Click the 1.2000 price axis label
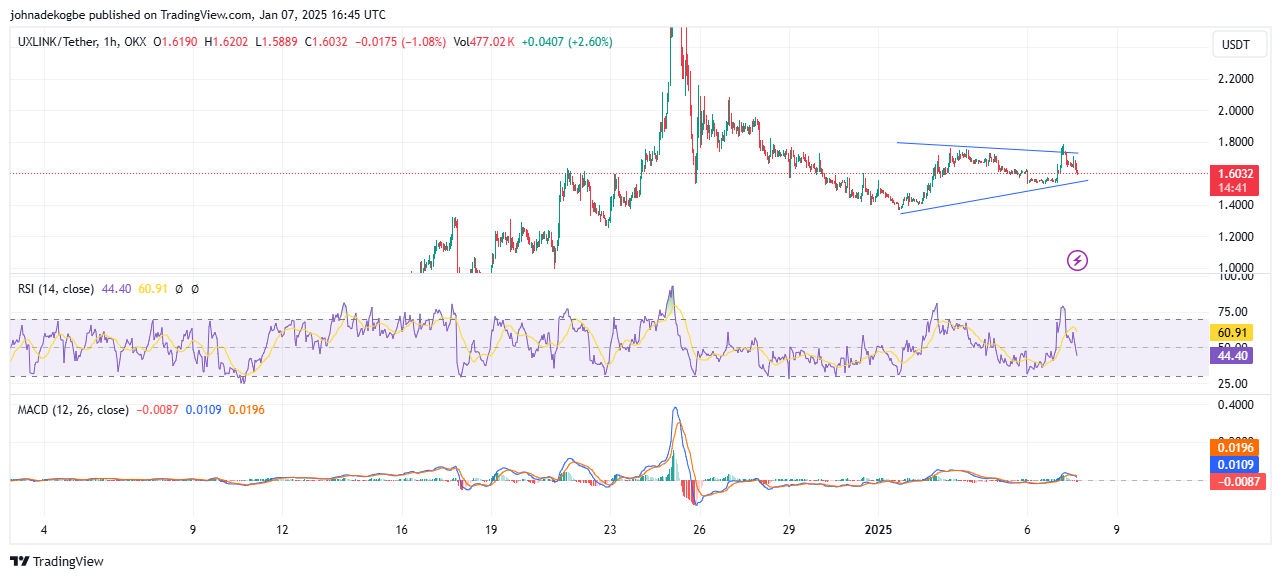This screenshot has width=1281, height=579. tap(1236, 237)
